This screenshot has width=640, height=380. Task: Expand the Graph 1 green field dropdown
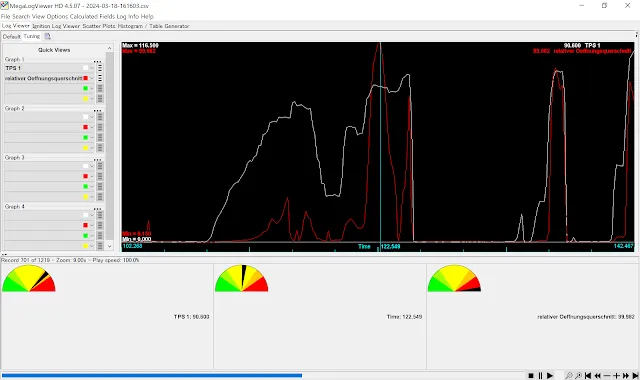click(92, 88)
